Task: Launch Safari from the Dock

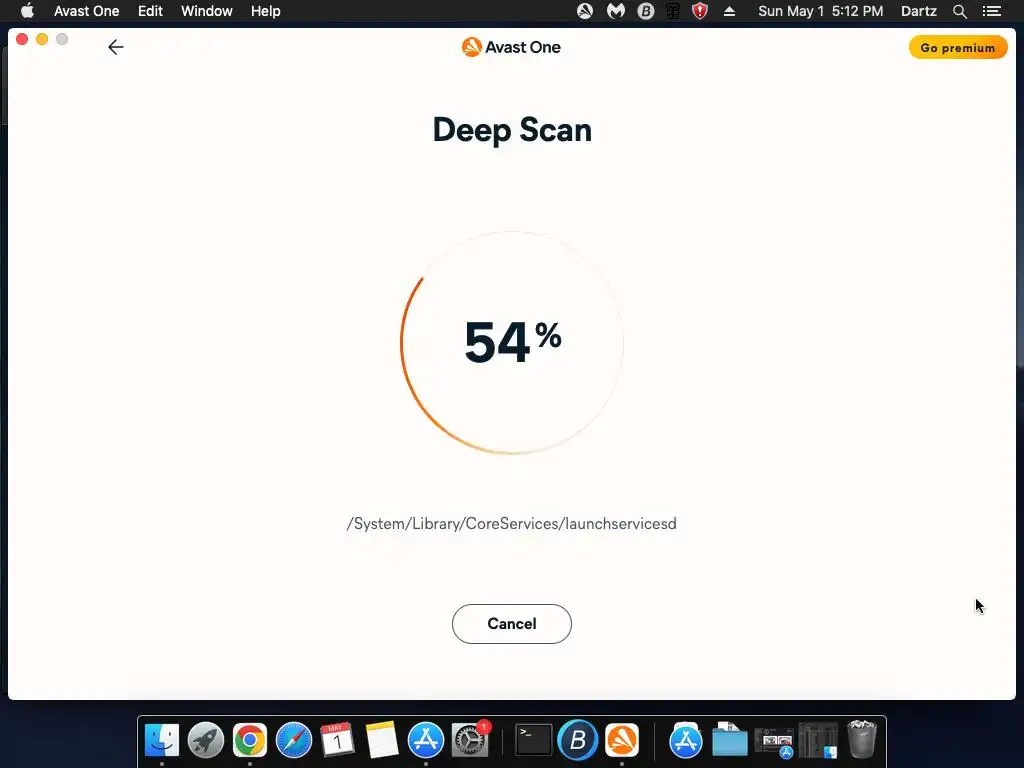Action: 294,741
